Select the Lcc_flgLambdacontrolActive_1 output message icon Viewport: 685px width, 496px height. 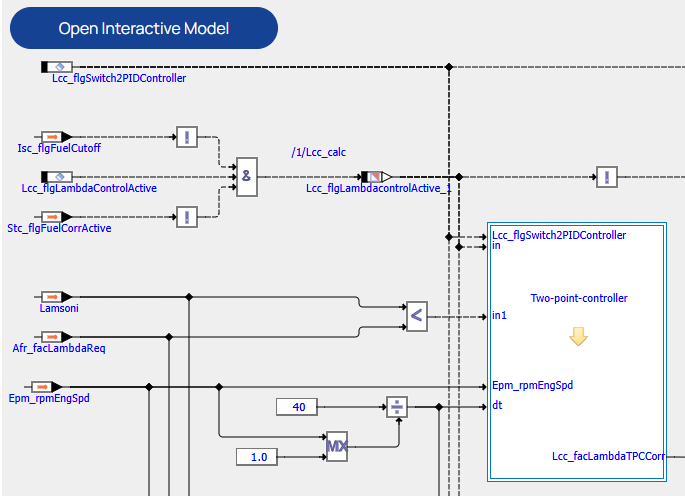376,177
